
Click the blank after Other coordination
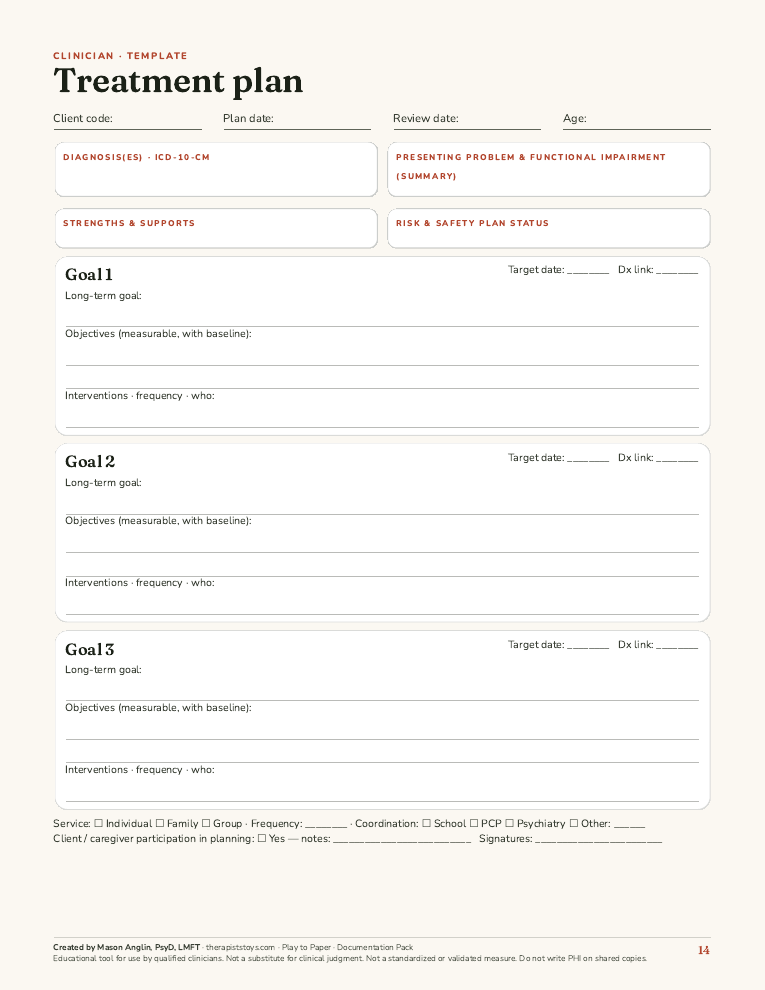(x=629, y=824)
